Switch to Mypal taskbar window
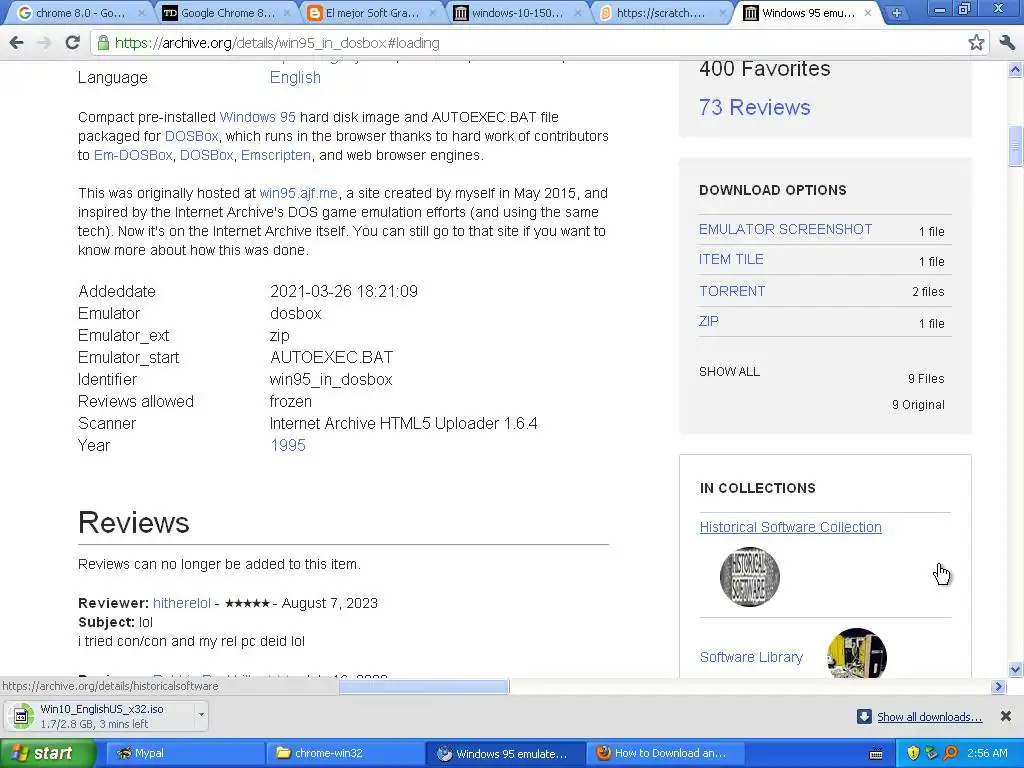Viewport: 1024px width, 768px height. point(183,753)
